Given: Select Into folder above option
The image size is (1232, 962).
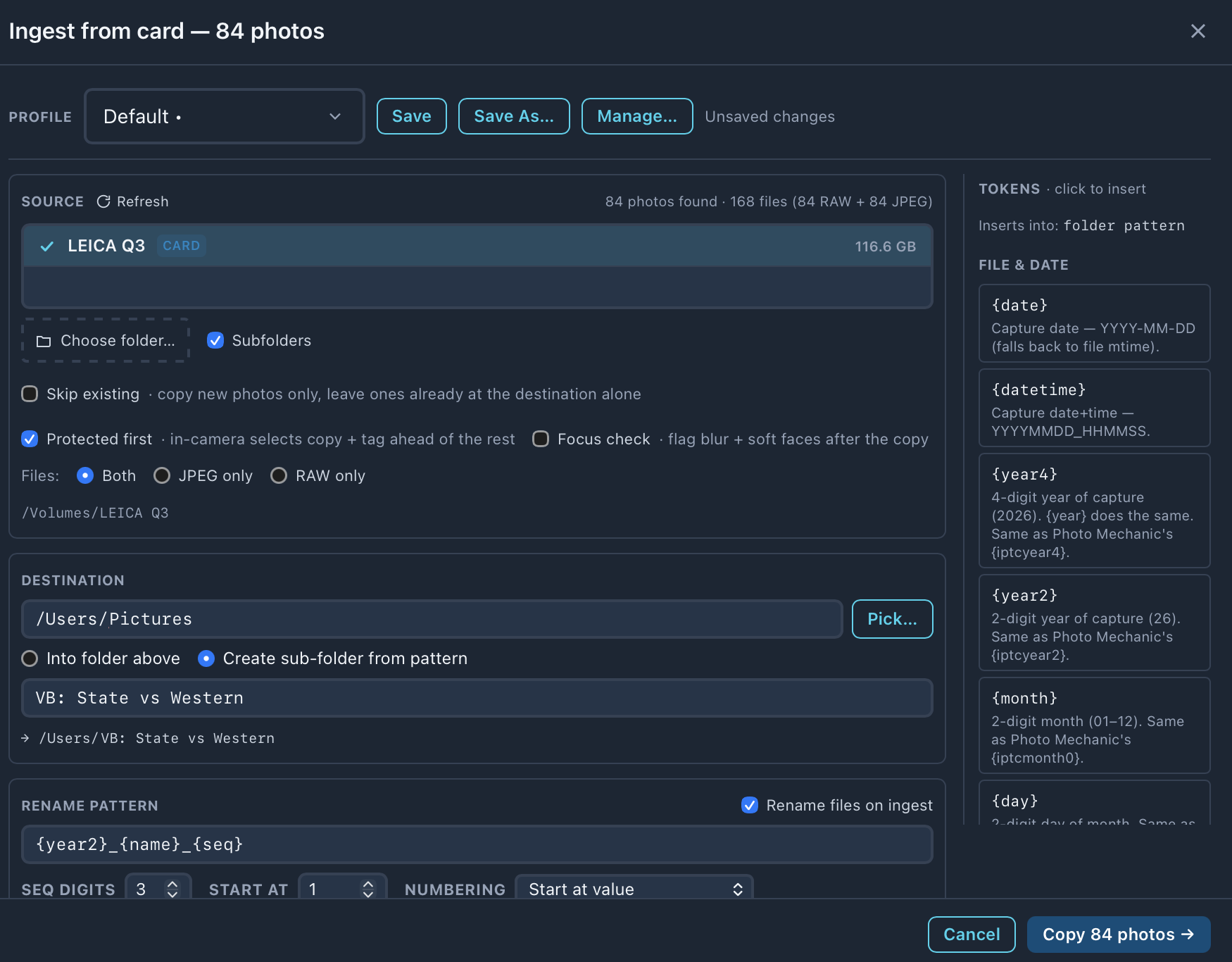Looking at the screenshot, I should (x=30, y=658).
